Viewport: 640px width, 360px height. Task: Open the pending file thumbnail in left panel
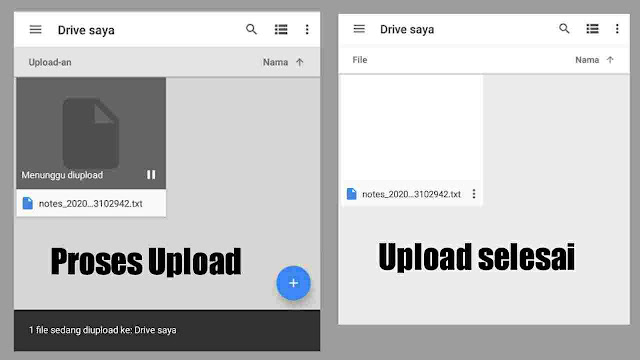pyautogui.click(x=91, y=133)
